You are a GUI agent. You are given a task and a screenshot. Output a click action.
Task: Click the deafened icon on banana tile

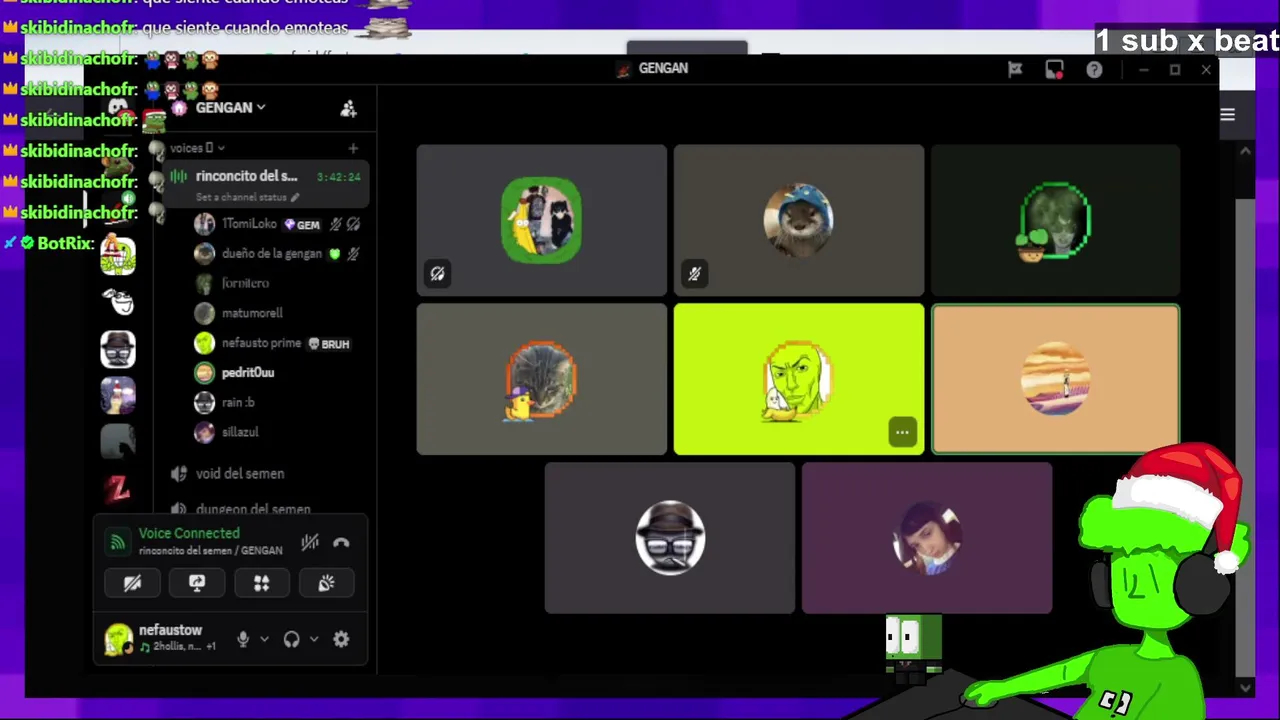coord(437,273)
